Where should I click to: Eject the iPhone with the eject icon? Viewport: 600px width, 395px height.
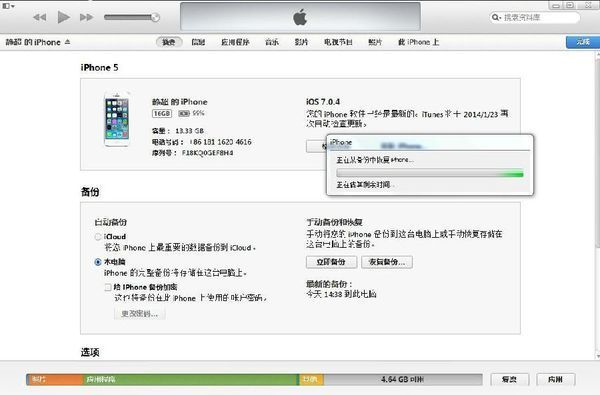(67, 42)
